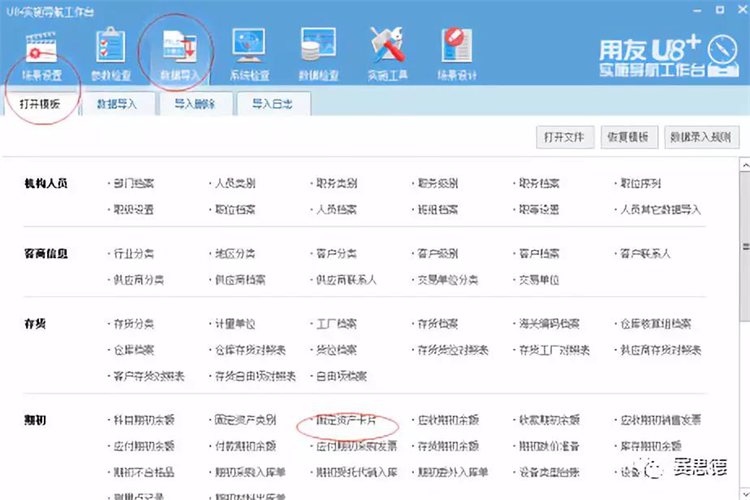Open the 固定资产卡片 template link
The width and height of the screenshot is (750, 500).
(346, 421)
